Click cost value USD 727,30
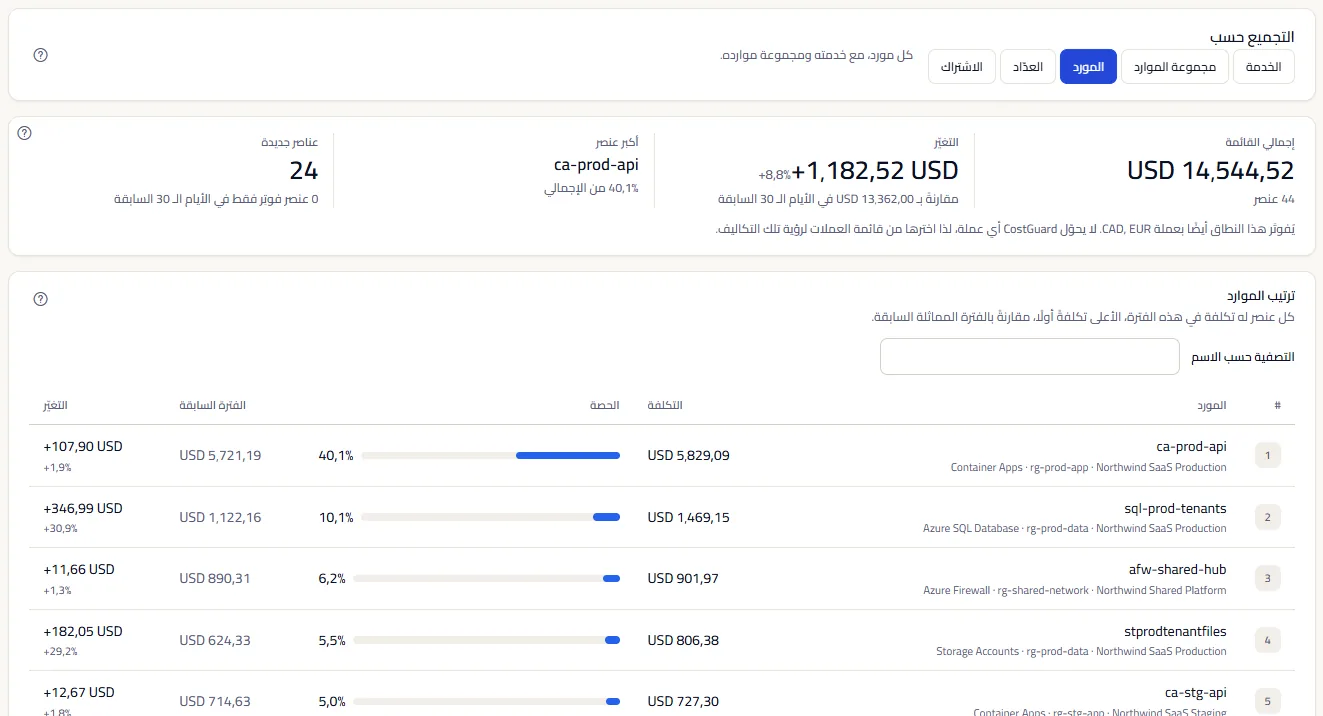This screenshot has height=716, width=1323. click(x=683, y=701)
